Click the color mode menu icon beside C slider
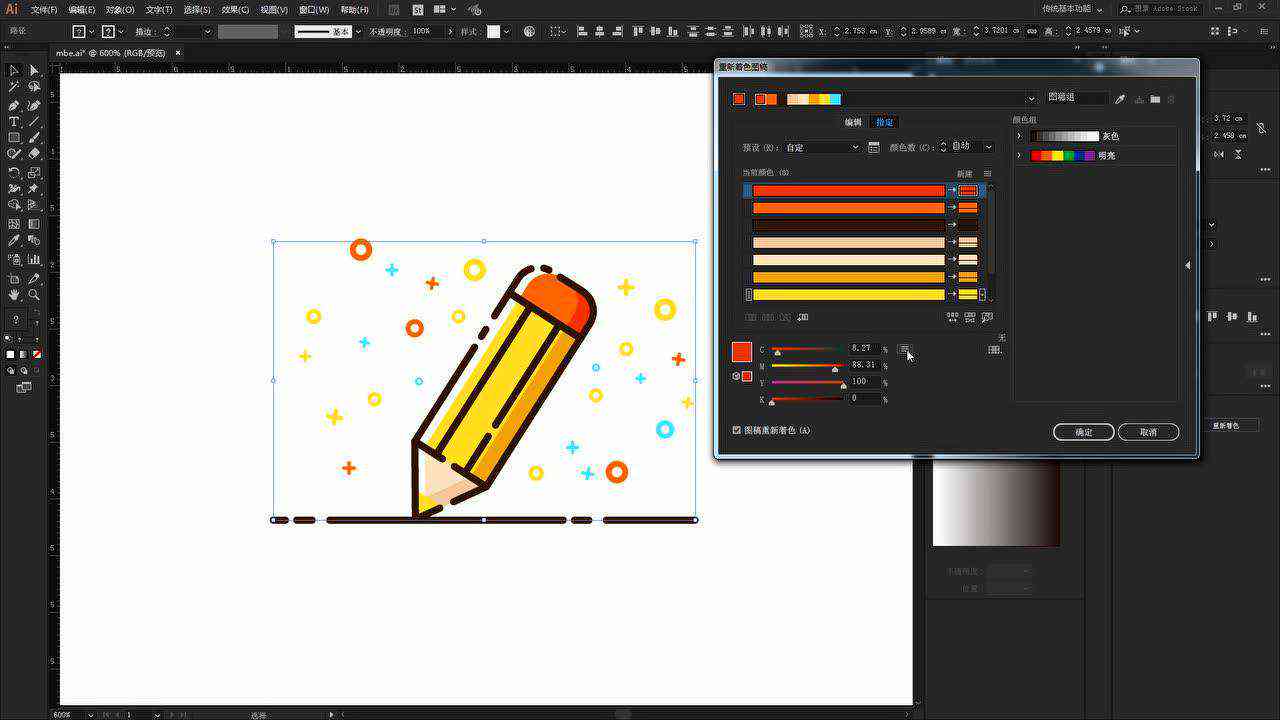Image resolution: width=1280 pixels, height=720 pixels. pyautogui.click(x=904, y=349)
